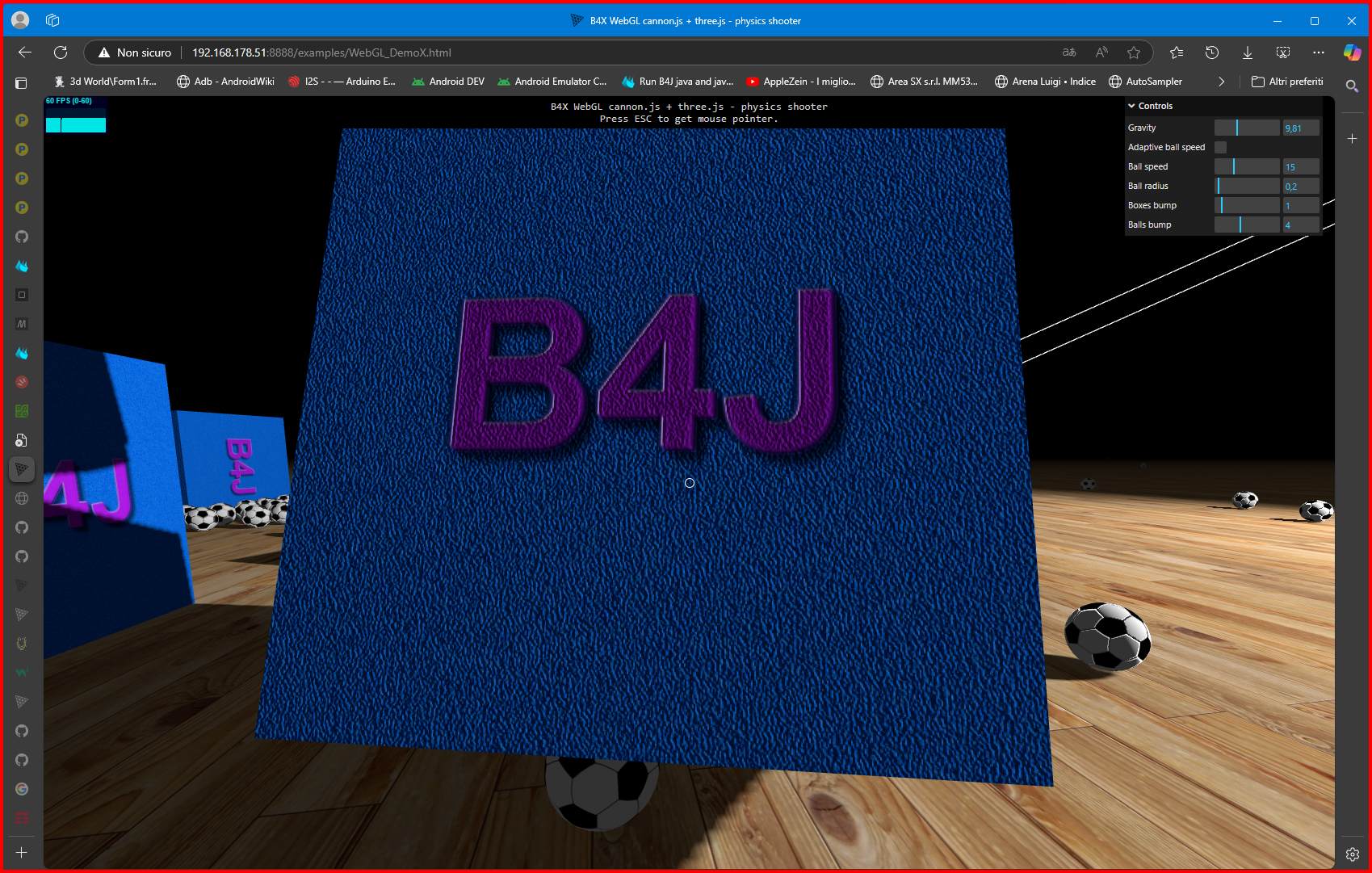
Task: Open the Android DEV bookmark
Action: (448, 82)
